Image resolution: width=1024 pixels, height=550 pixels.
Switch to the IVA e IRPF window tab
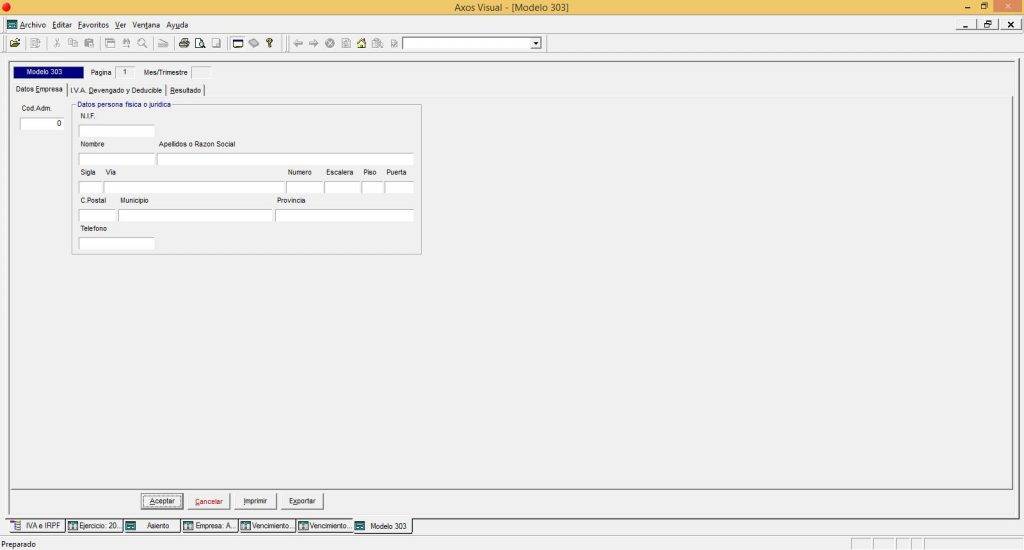(38, 525)
